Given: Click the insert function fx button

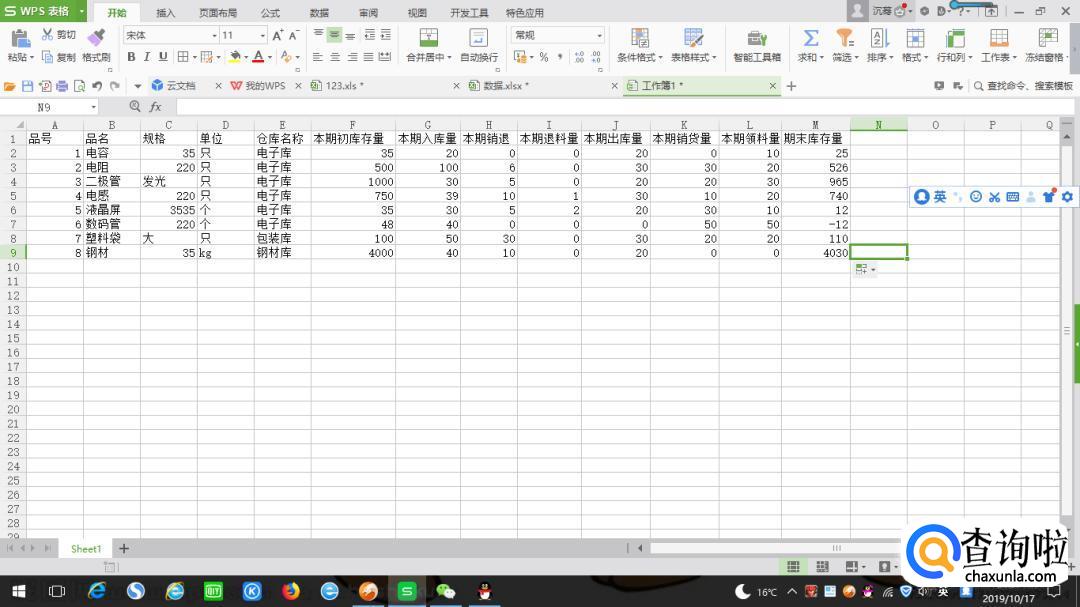Looking at the screenshot, I should point(156,107).
